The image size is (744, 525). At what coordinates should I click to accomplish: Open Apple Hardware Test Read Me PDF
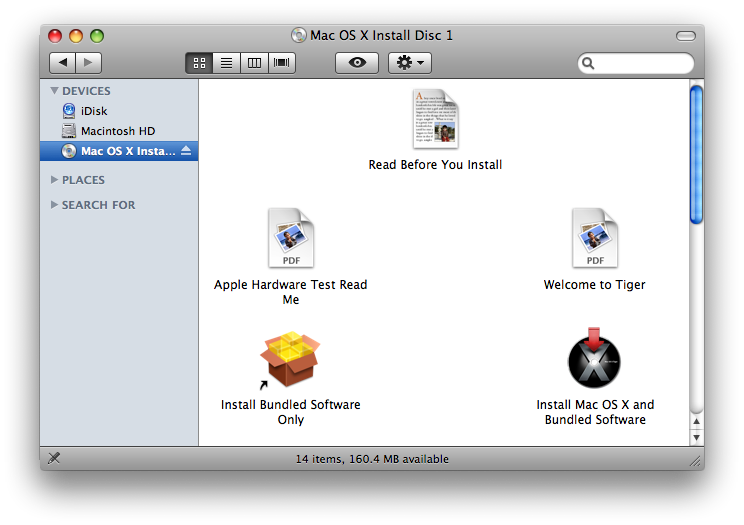point(290,239)
